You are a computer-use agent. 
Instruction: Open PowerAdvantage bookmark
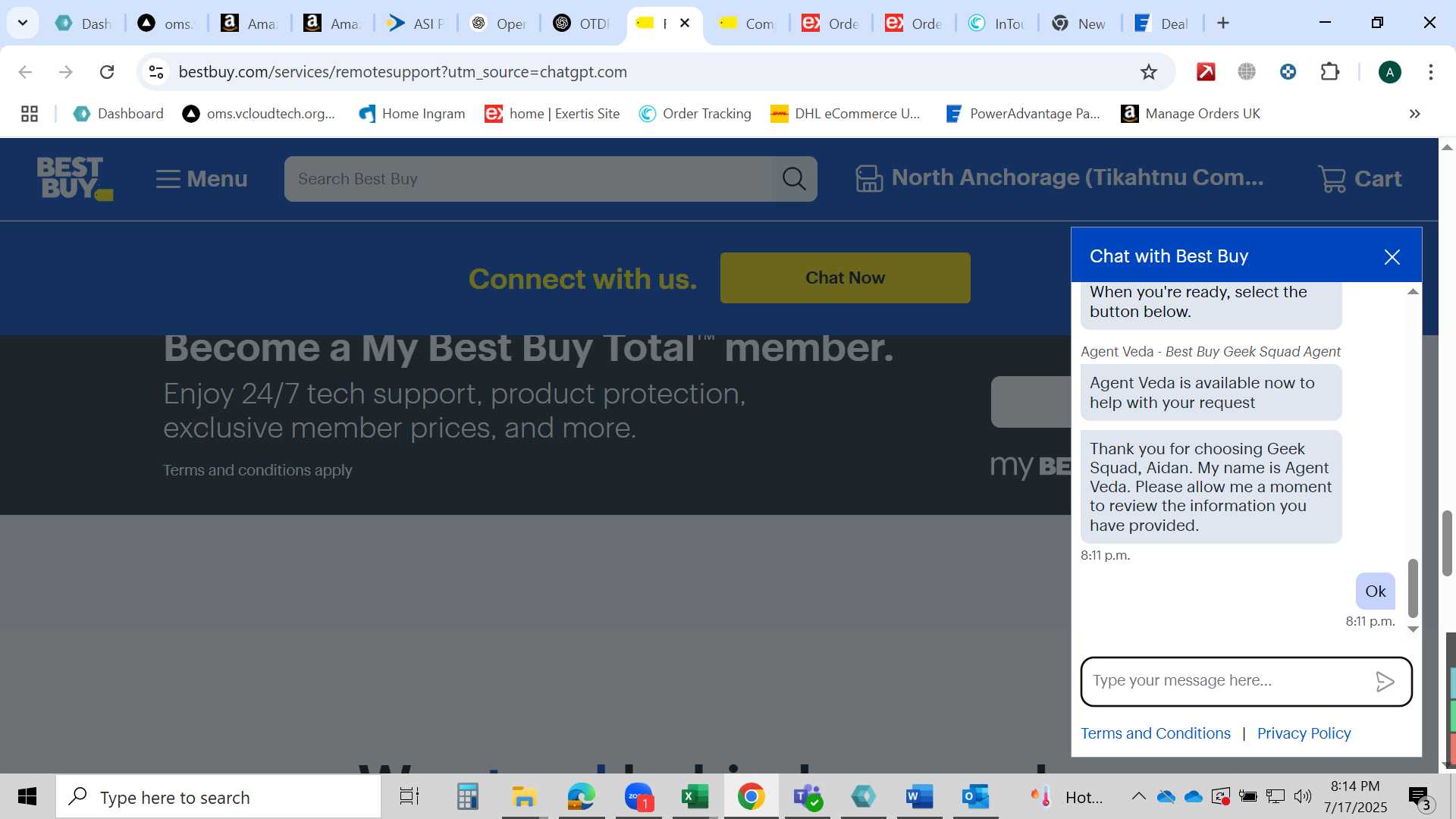1022,114
